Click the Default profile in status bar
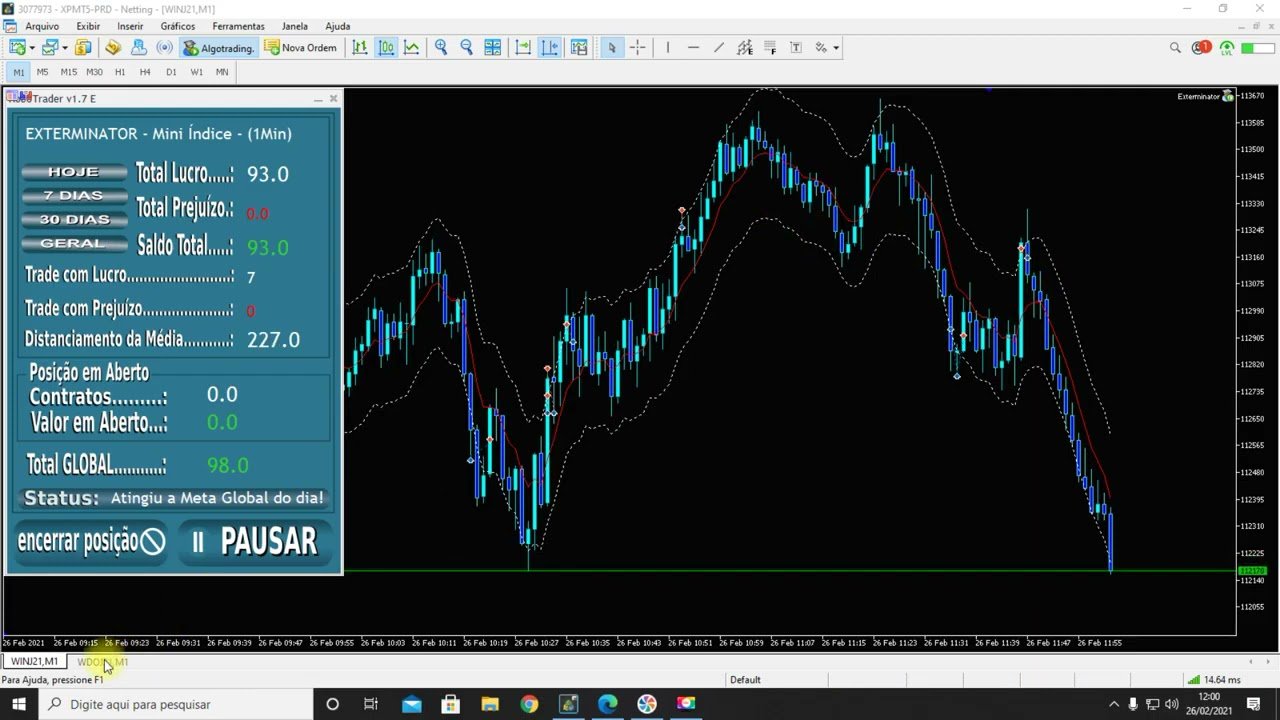Image resolution: width=1280 pixels, height=720 pixels. tap(745, 680)
